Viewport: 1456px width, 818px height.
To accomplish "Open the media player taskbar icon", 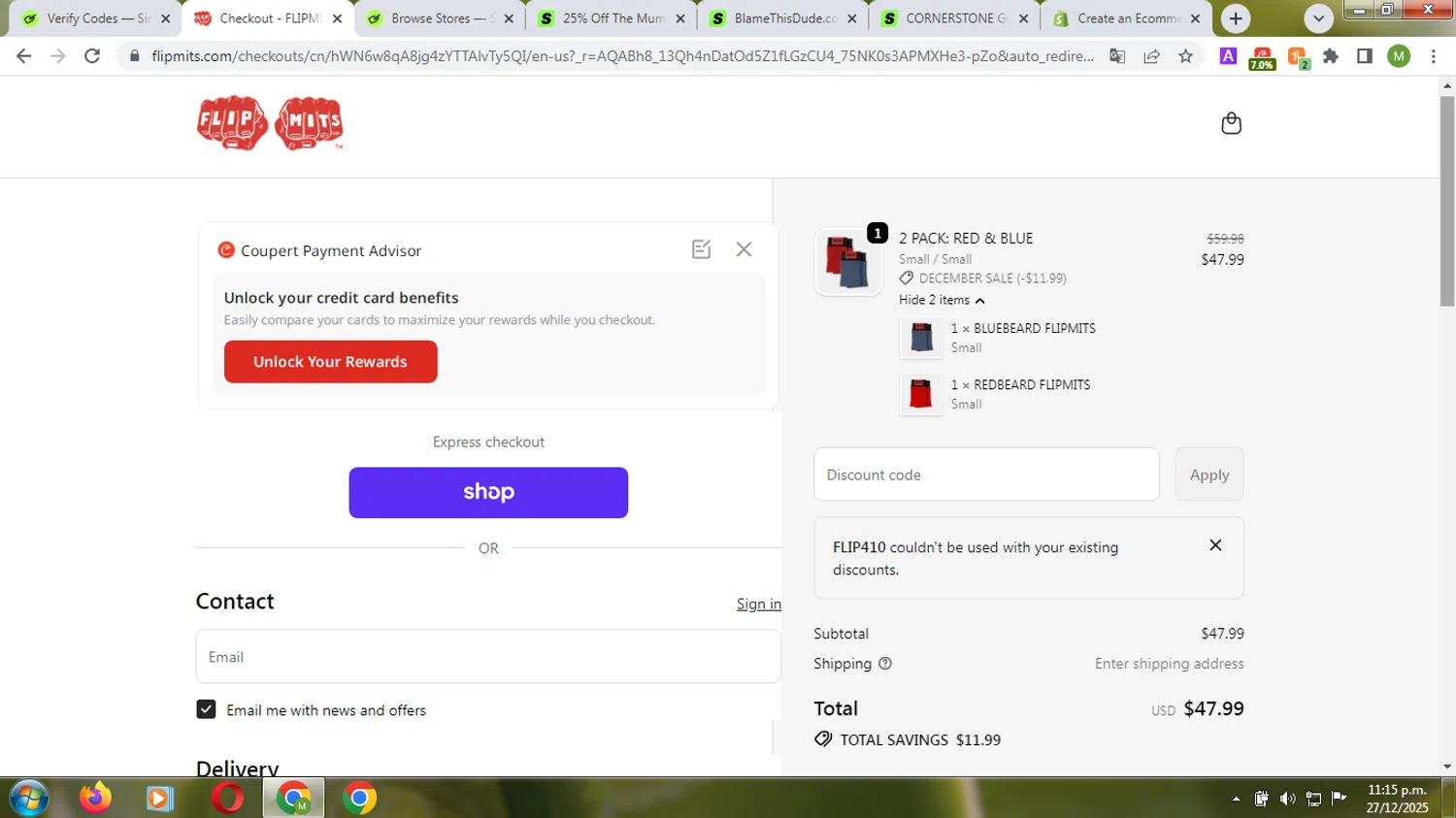I will pos(160,798).
